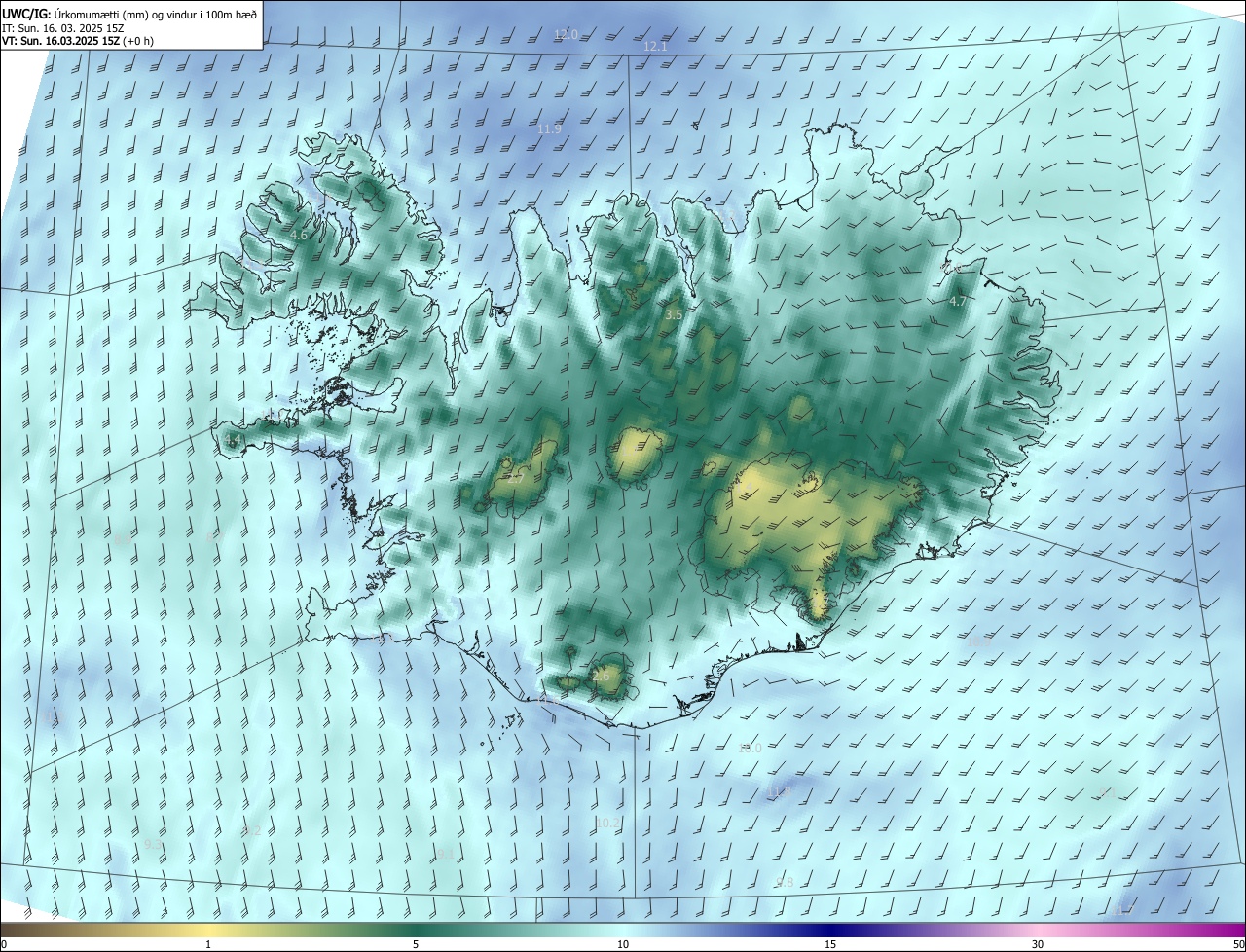Image resolution: width=1246 pixels, height=952 pixels.
Task: Click the '0' tick on the color scale
Action: (x=4, y=945)
